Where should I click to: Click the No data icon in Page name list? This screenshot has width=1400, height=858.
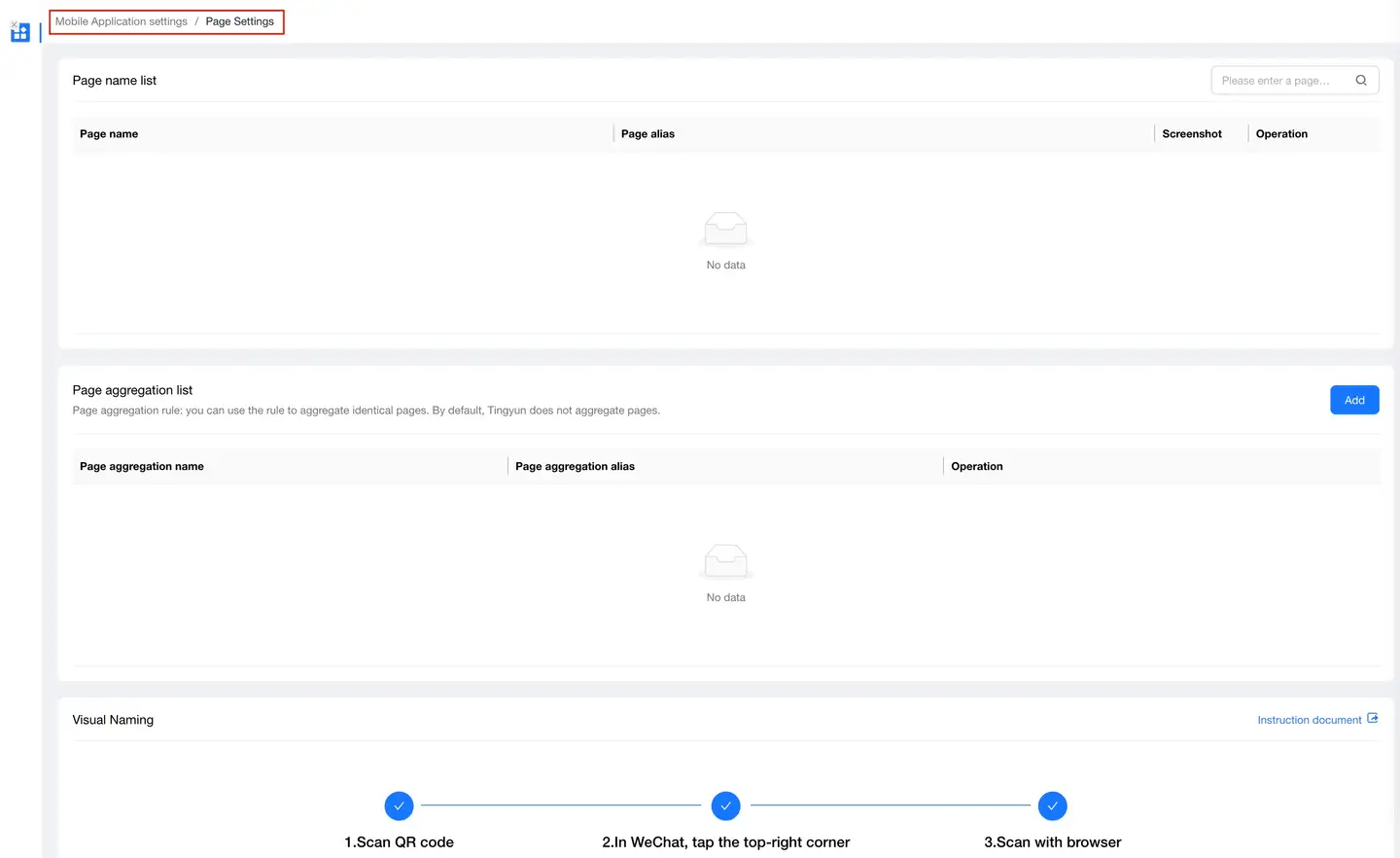[x=725, y=230]
